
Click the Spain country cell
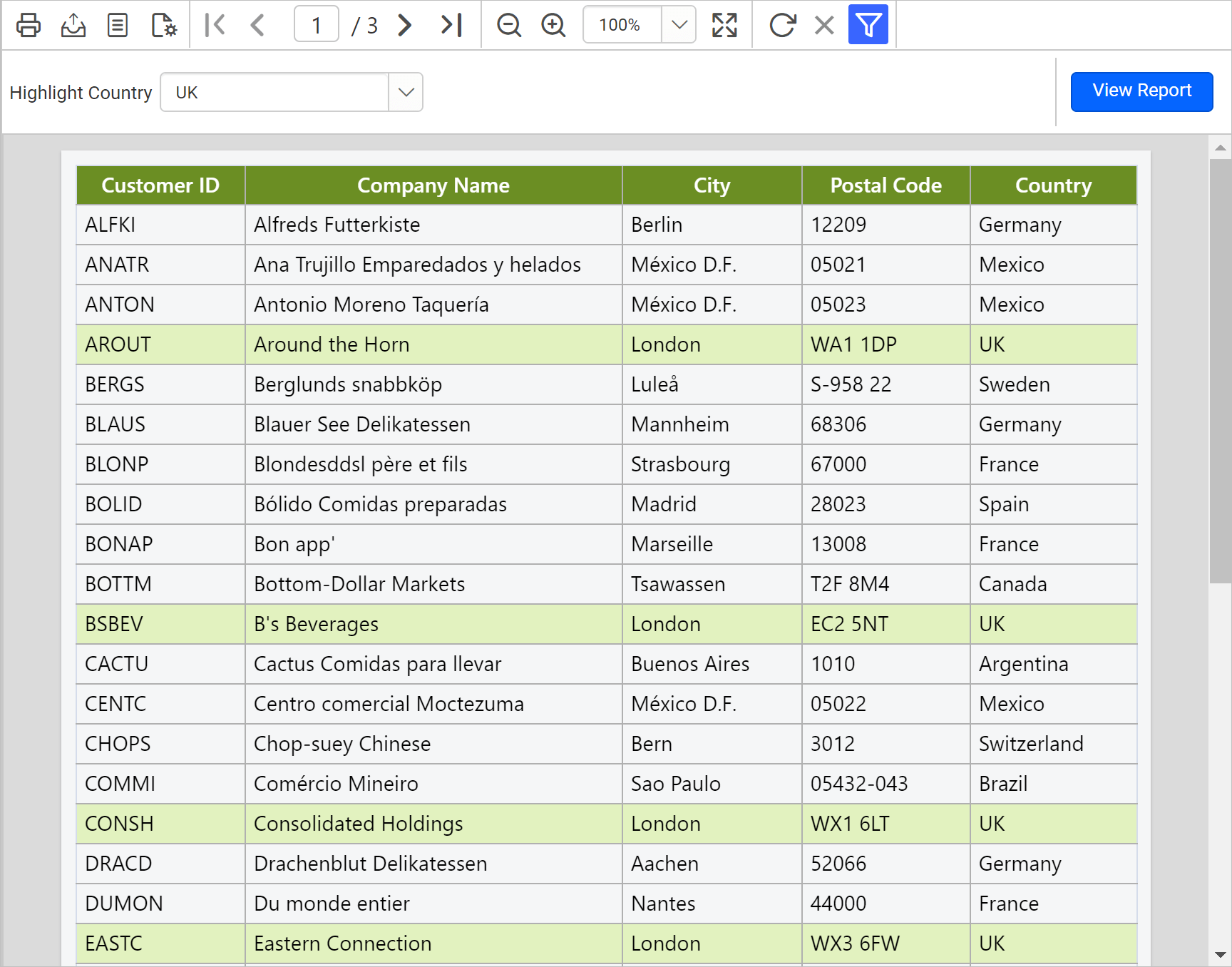pyautogui.click(x=1054, y=504)
